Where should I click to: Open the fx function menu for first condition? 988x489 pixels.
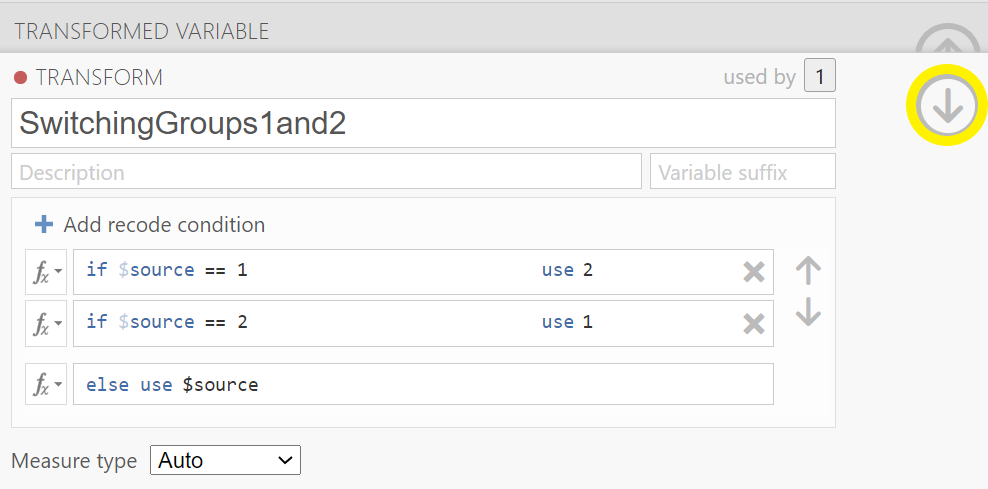pyautogui.click(x=46, y=272)
